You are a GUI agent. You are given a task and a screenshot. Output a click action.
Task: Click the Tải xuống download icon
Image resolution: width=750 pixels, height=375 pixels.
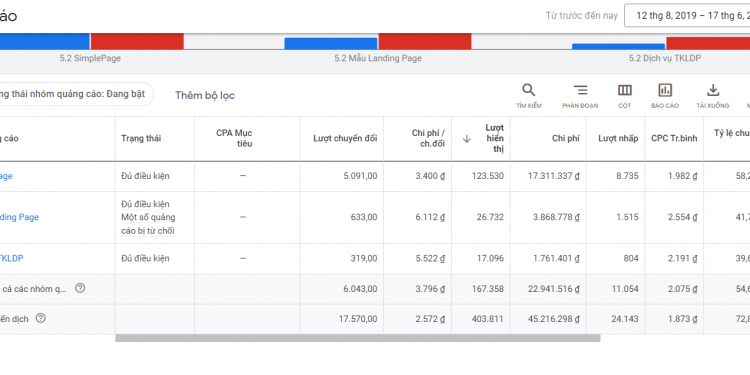click(x=713, y=96)
